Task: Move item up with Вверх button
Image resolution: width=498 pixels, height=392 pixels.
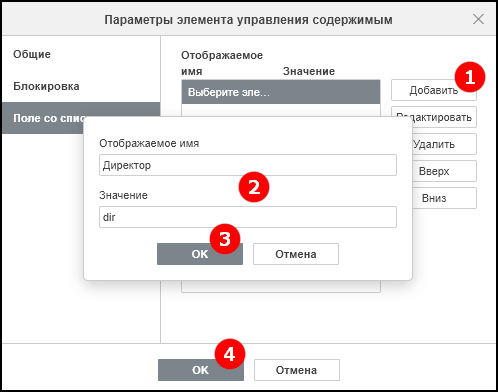Action: click(x=444, y=171)
